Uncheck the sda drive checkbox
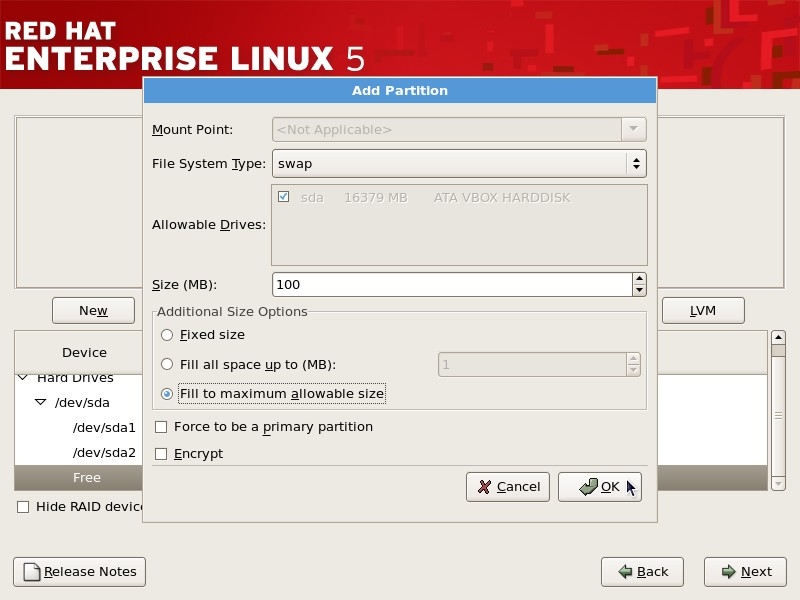800x600 pixels. 284,197
